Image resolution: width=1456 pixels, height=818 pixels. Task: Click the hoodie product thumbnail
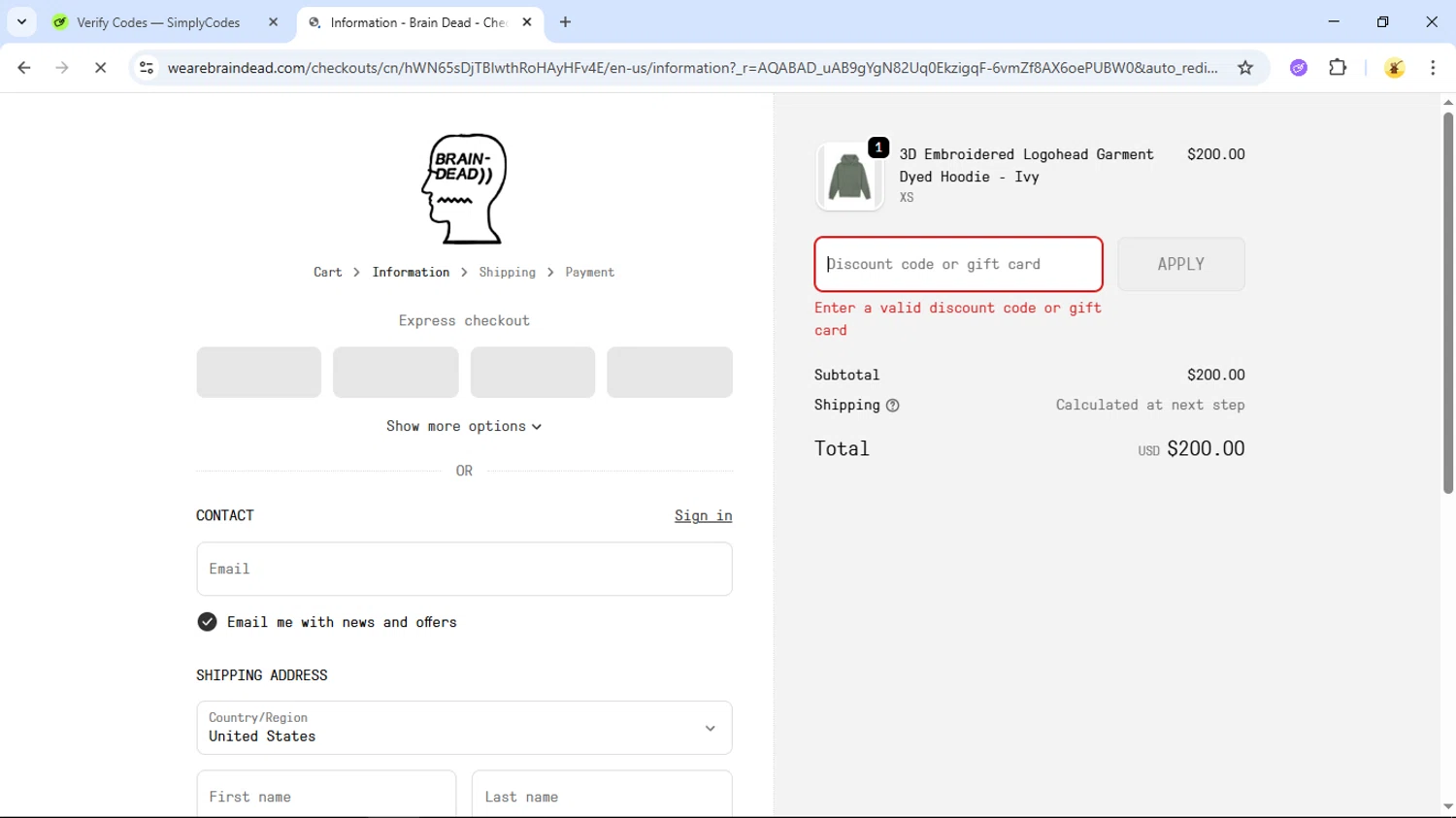[850, 177]
